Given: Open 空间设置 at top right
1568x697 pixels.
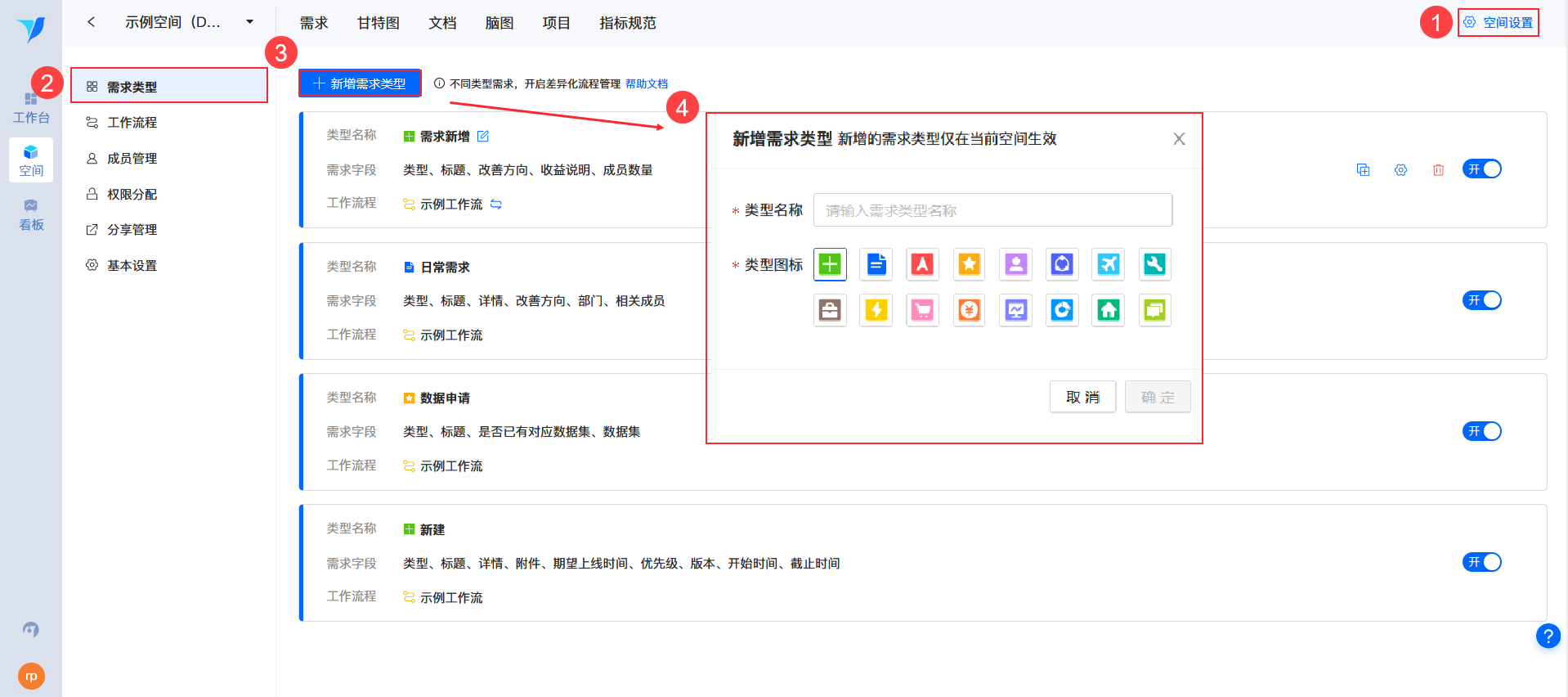Looking at the screenshot, I should click(x=1499, y=22).
